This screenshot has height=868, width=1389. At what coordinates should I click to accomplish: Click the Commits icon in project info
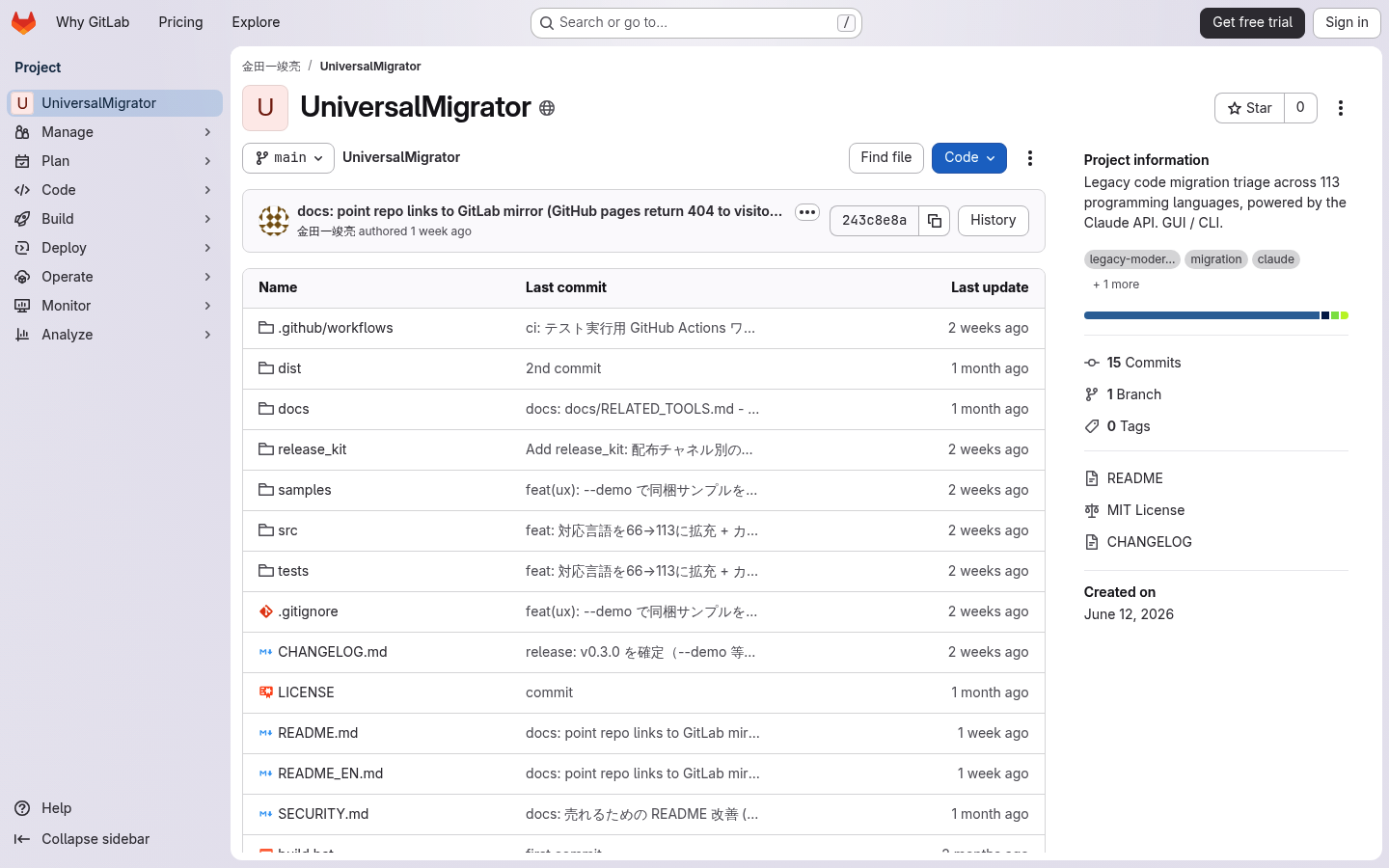1092,363
